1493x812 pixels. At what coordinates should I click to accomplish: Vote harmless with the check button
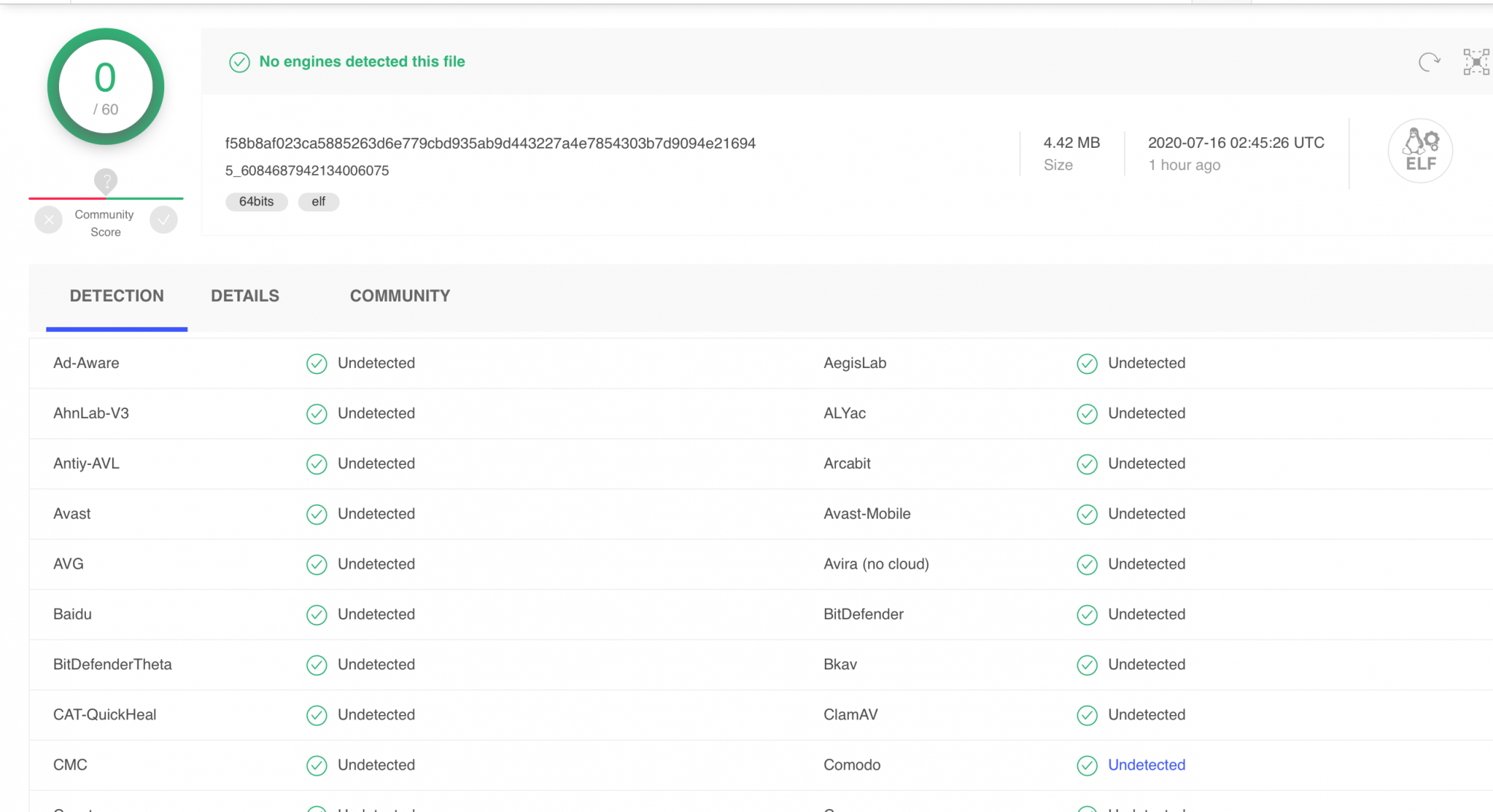[163, 219]
